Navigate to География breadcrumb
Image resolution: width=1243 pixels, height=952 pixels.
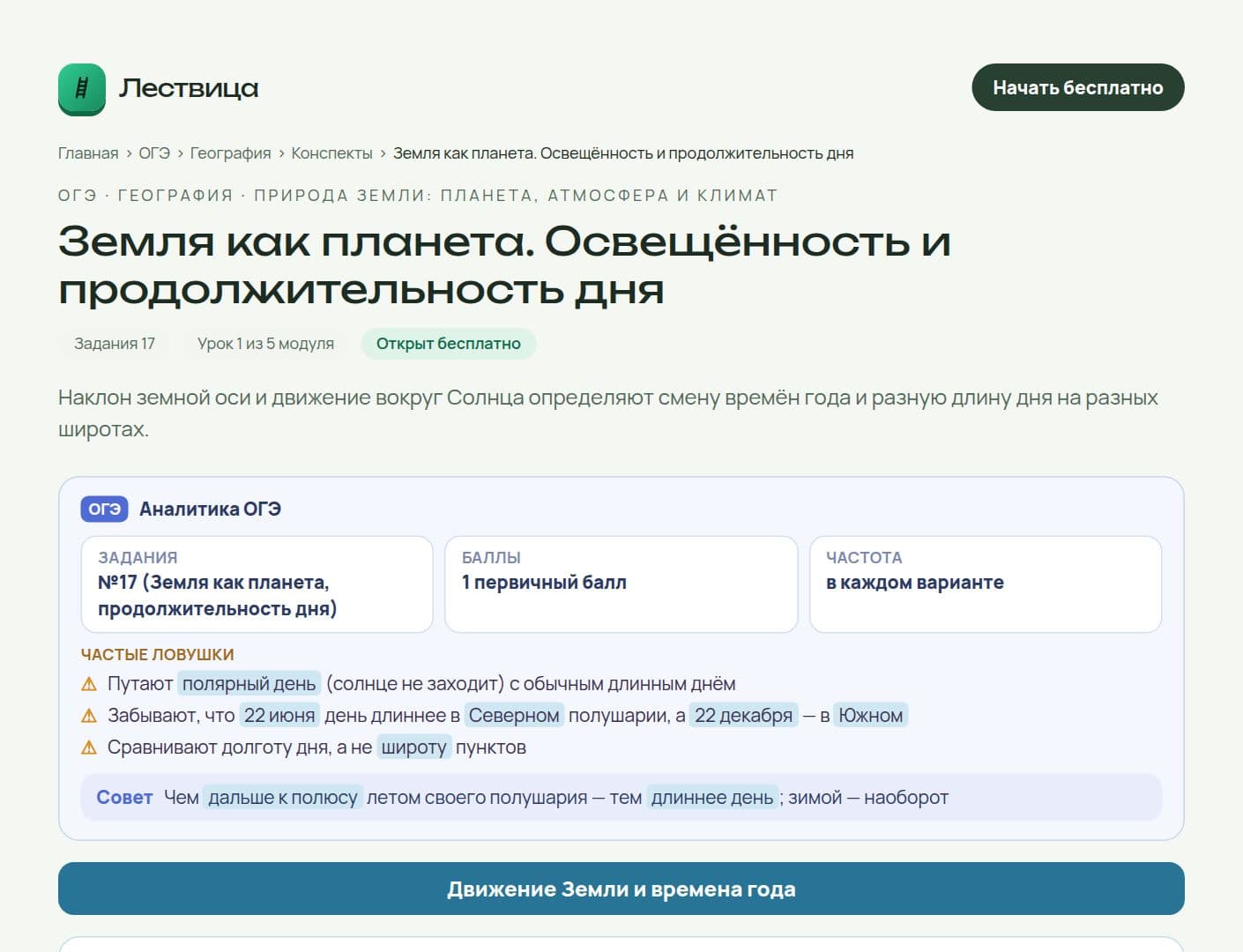(231, 153)
